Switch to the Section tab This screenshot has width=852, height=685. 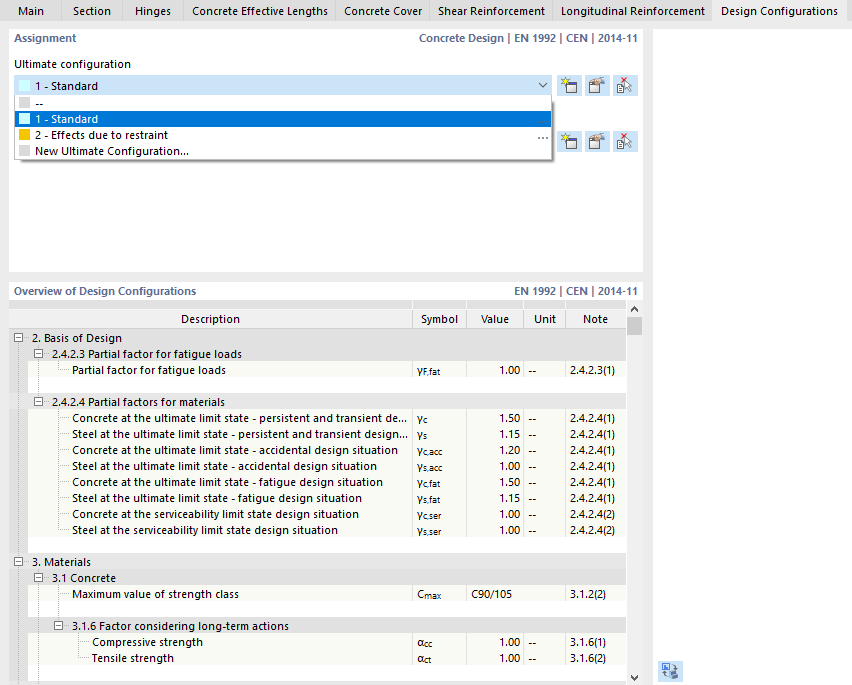pyautogui.click(x=92, y=11)
